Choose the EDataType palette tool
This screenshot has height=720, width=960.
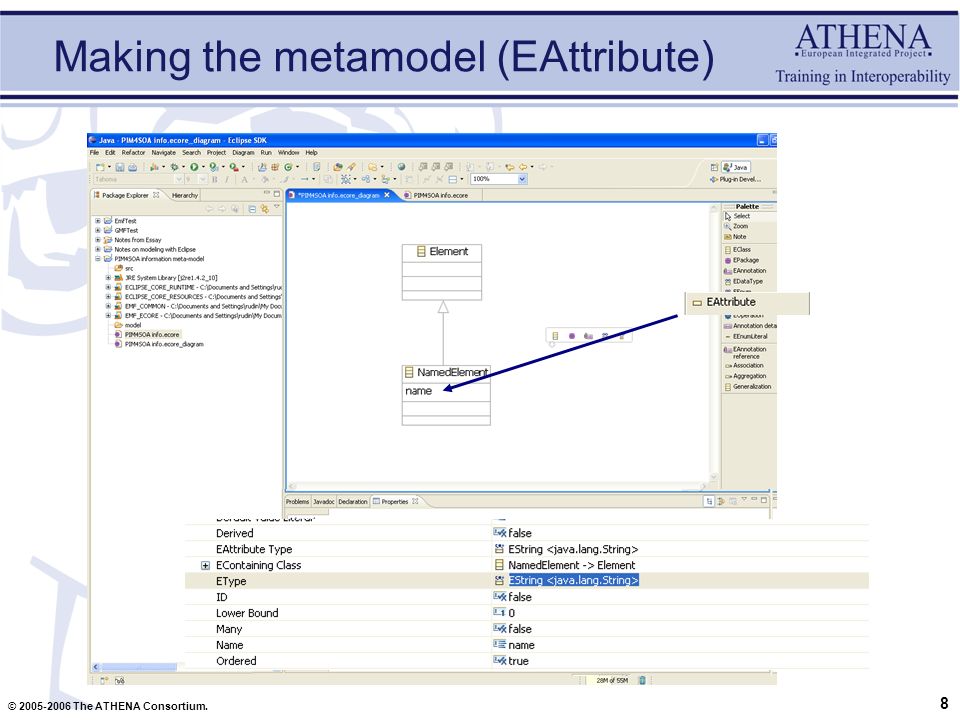tap(744, 282)
